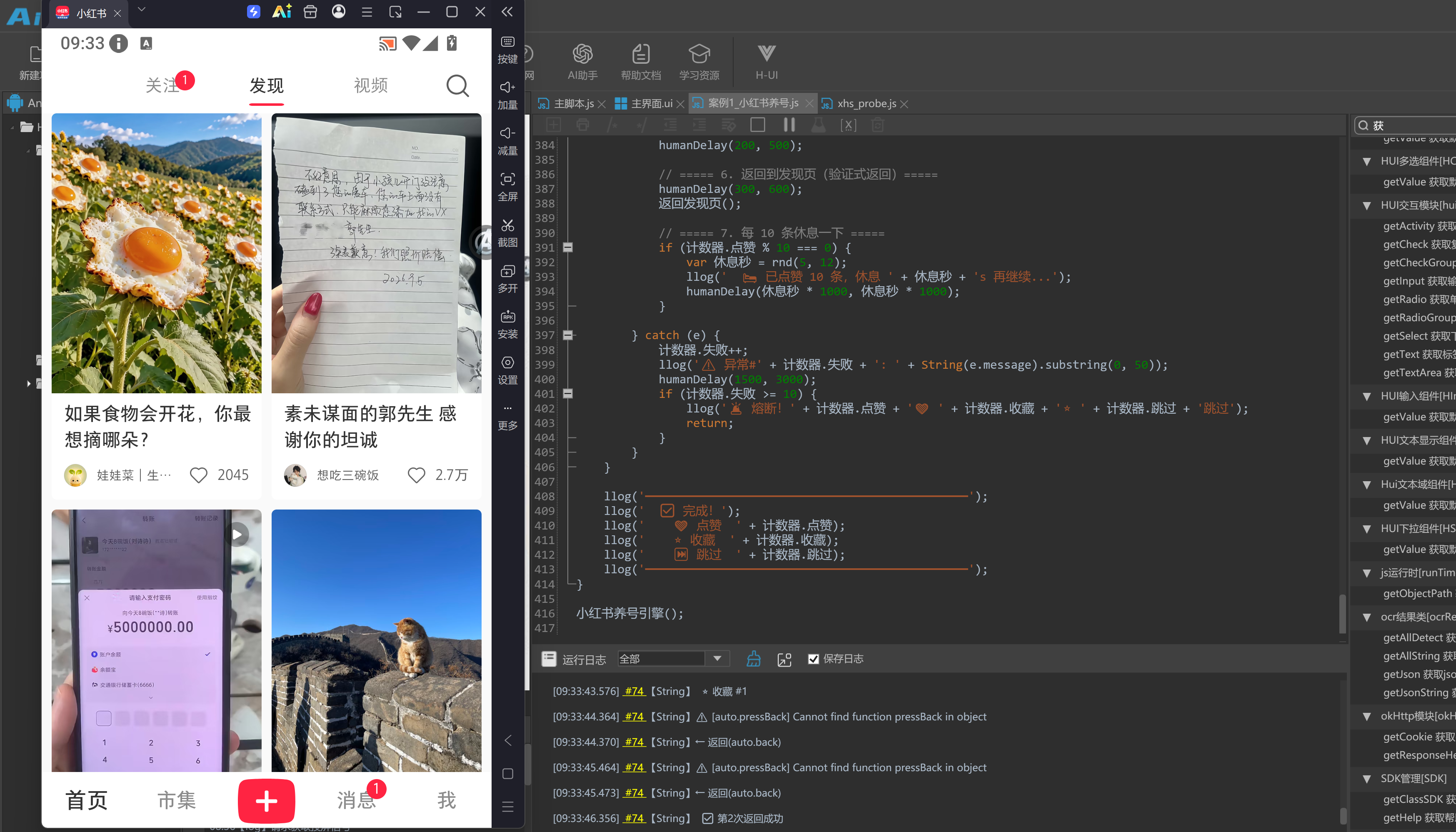This screenshot has width=1456, height=832.
Task: Open the 视频 tab in 小红书
Action: 371,86
